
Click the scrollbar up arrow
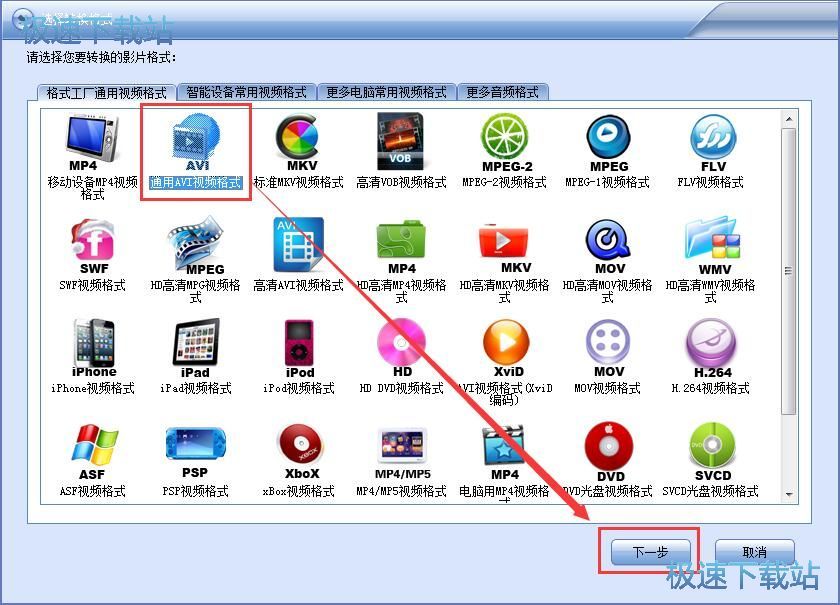pyautogui.click(x=789, y=118)
